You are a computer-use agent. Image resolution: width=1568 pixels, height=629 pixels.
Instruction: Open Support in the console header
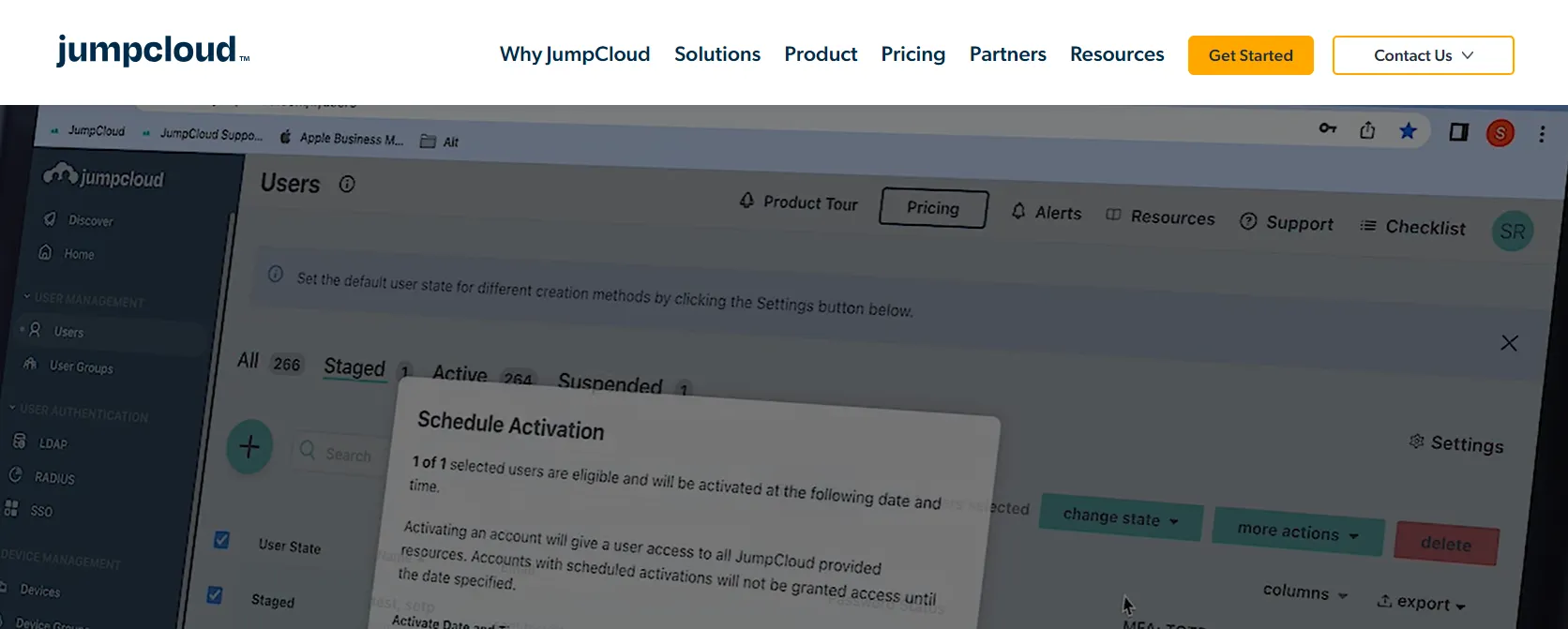[x=1287, y=223]
